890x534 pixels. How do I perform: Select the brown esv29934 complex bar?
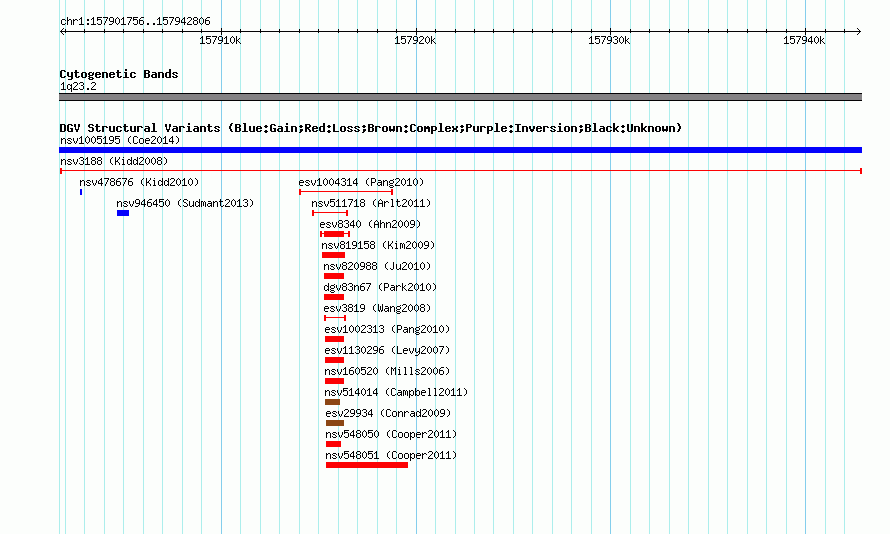tap(335, 423)
